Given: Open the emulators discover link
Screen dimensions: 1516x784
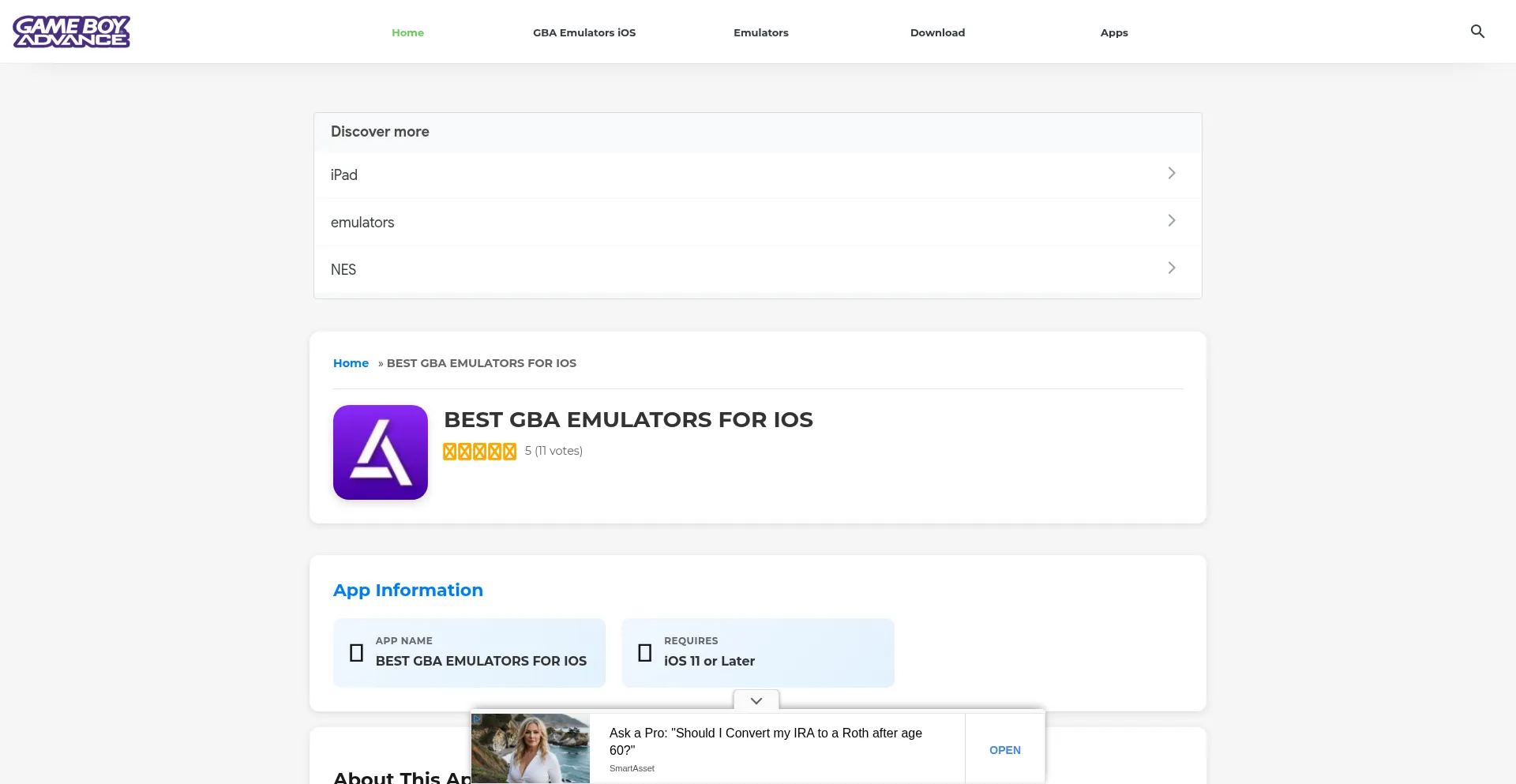Looking at the screenshot, I should point(758,223).
